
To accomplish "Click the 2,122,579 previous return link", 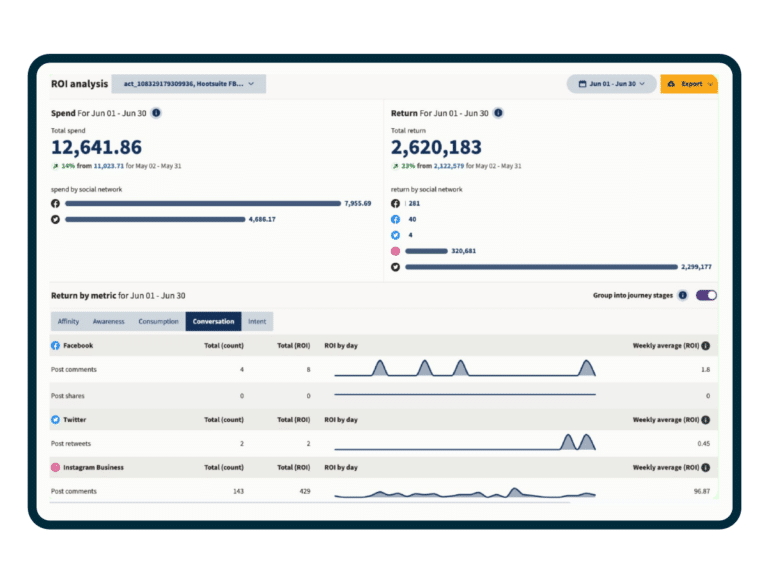I will (x=451, y=165).
